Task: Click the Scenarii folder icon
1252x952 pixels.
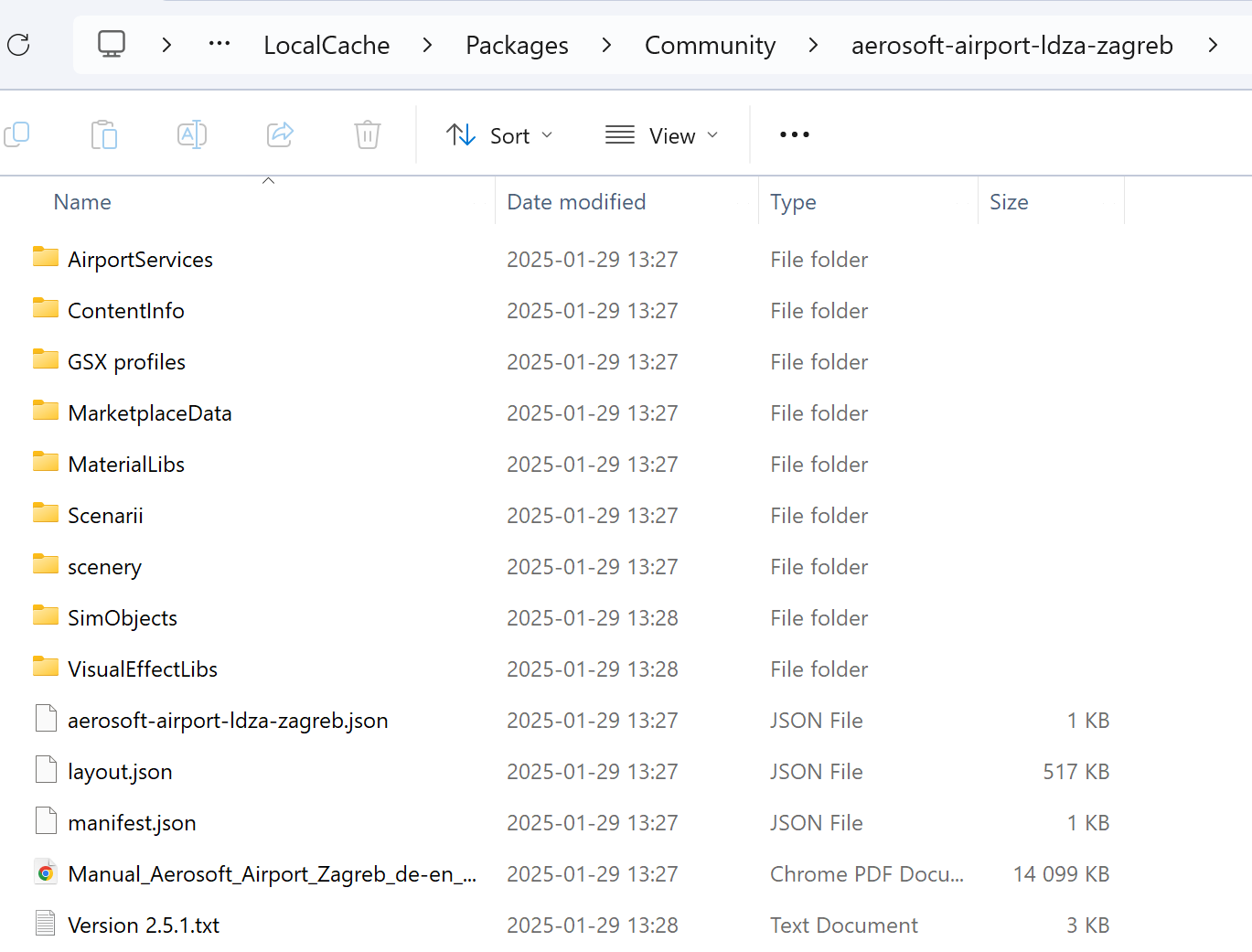Action: coord(45,513)
